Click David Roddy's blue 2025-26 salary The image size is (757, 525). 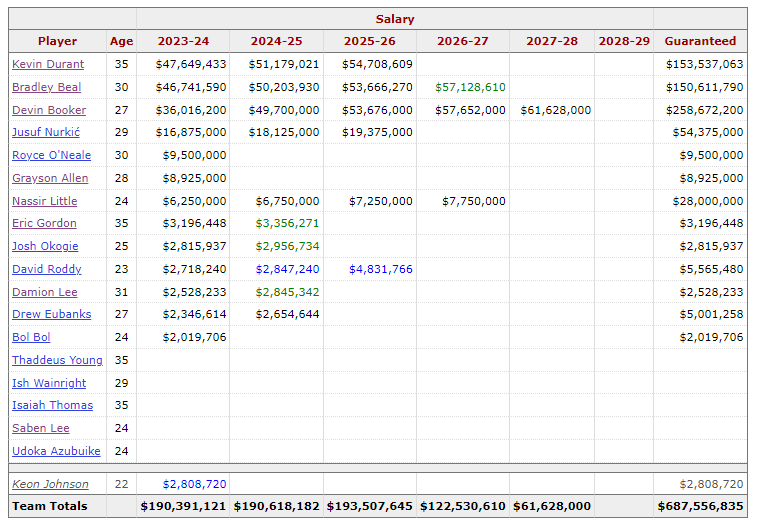[x=380, y=269]
